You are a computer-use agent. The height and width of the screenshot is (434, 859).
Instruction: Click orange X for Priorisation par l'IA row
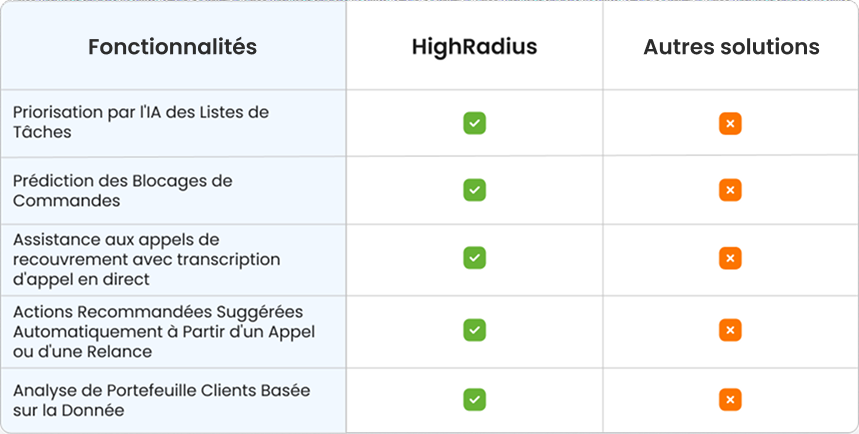[730, 124]
